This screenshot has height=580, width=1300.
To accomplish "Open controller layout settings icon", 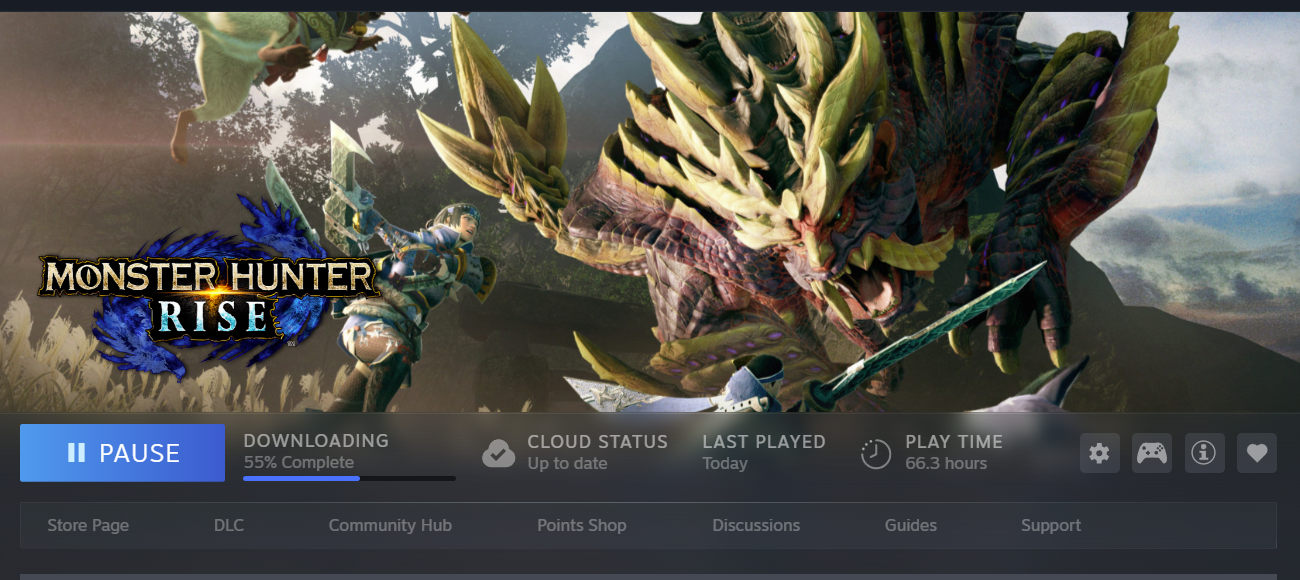I will tap(1151, 453).
